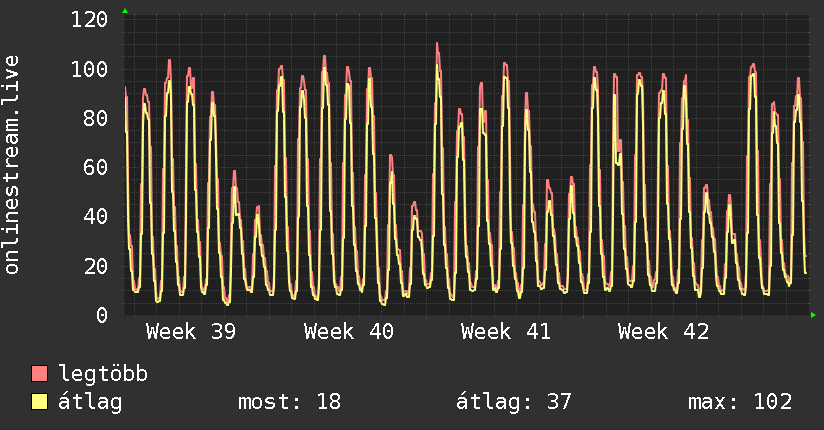Screen dimensions: 824x430
Task: Select the legtöbb legend label
Action: pyautogui.click(x=103, y=374)
